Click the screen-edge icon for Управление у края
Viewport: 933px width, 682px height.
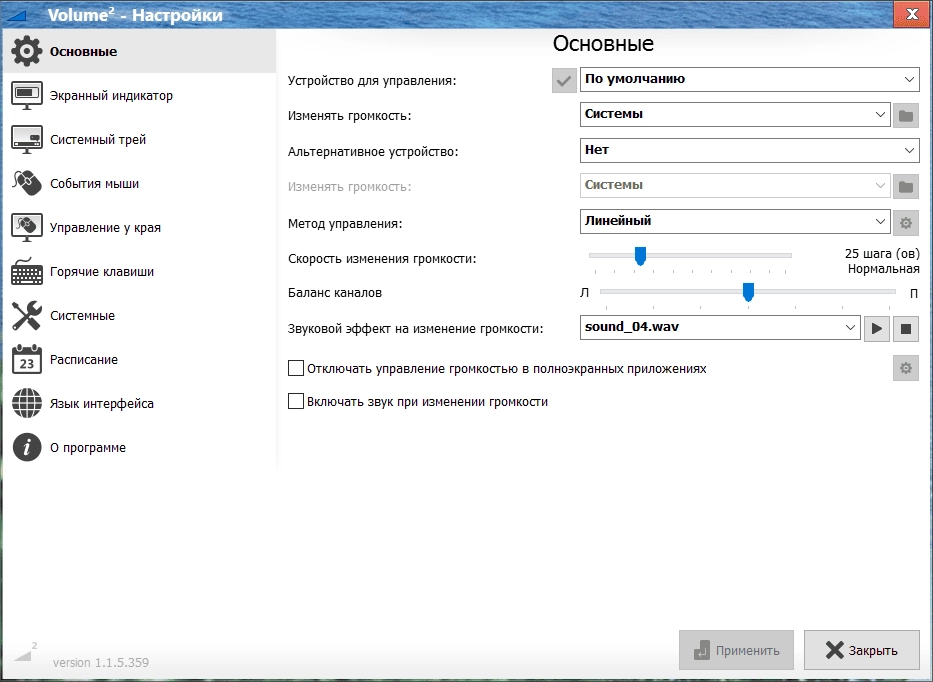coord(27,227)
